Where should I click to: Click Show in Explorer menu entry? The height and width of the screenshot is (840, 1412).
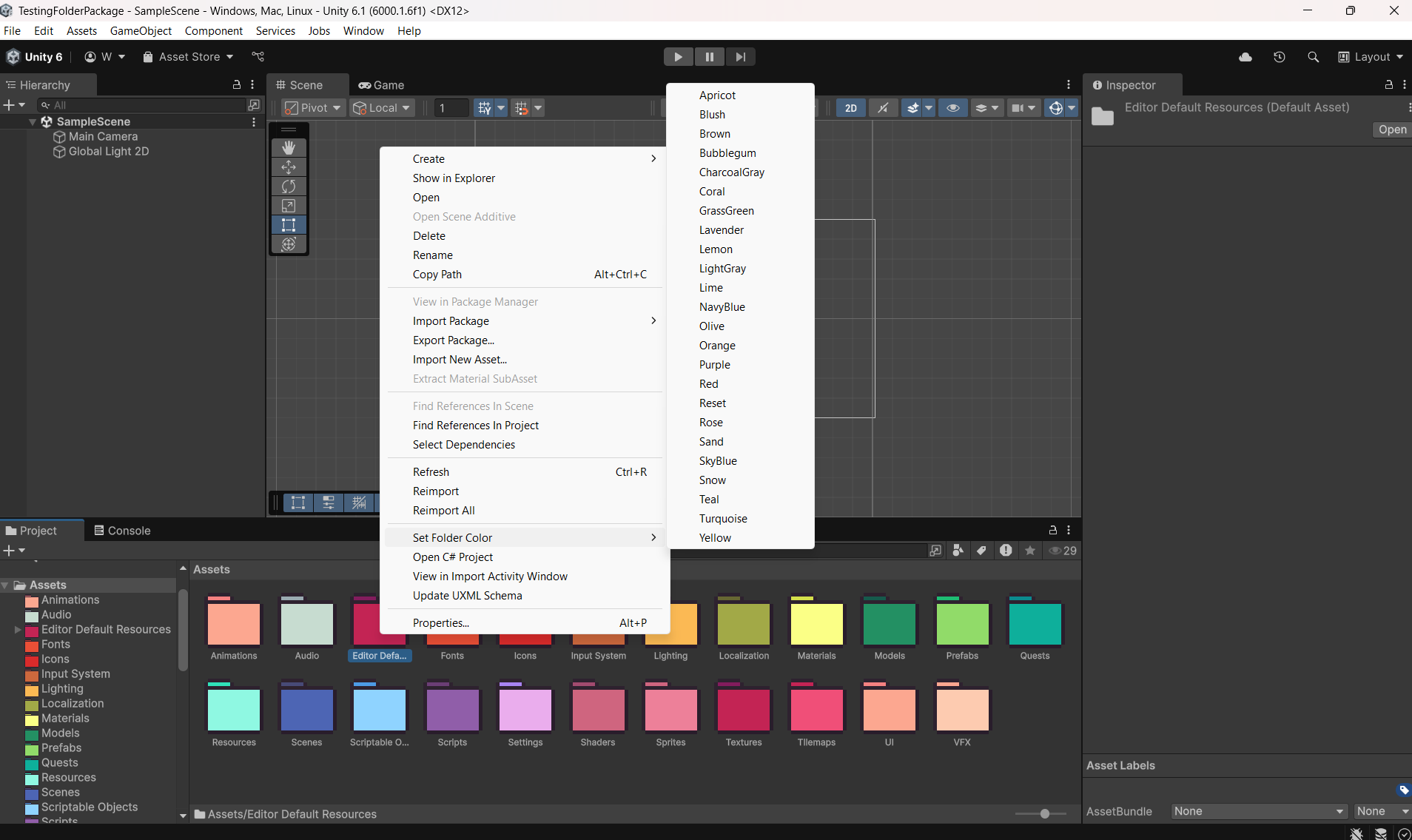(454, 178)
